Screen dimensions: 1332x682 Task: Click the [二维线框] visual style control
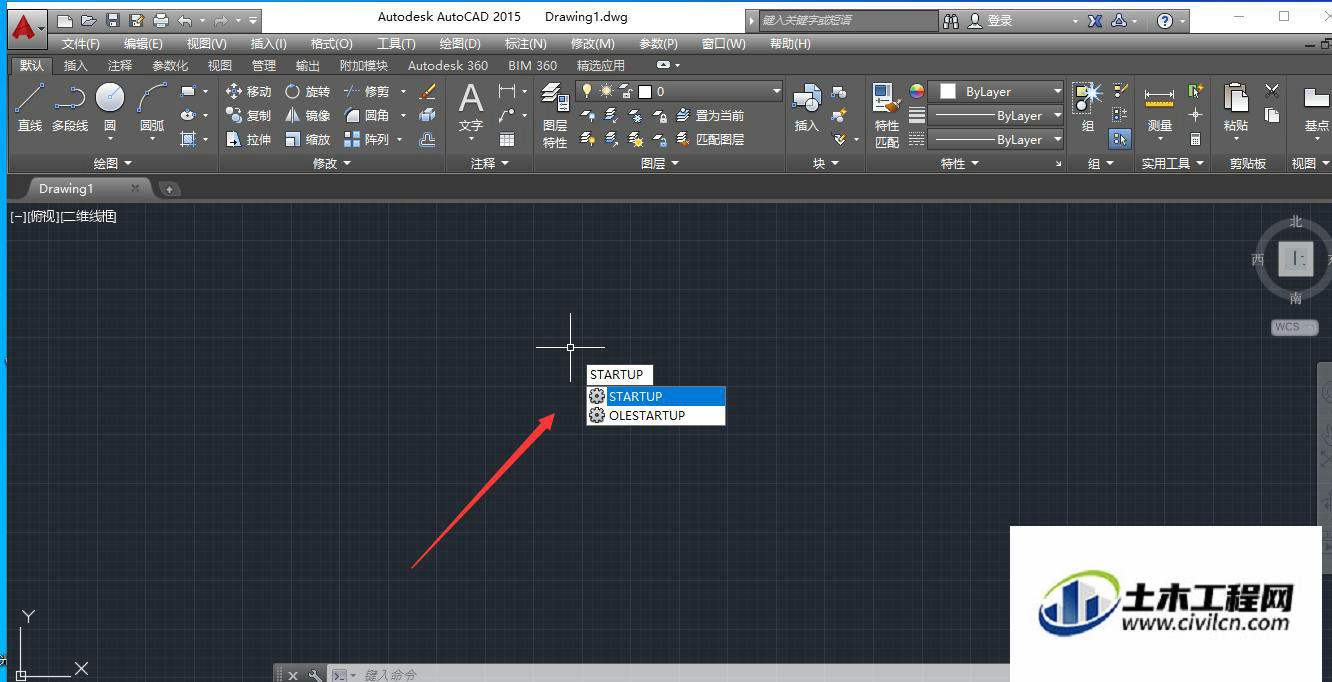pyautogui.click(x=89, y=216)
